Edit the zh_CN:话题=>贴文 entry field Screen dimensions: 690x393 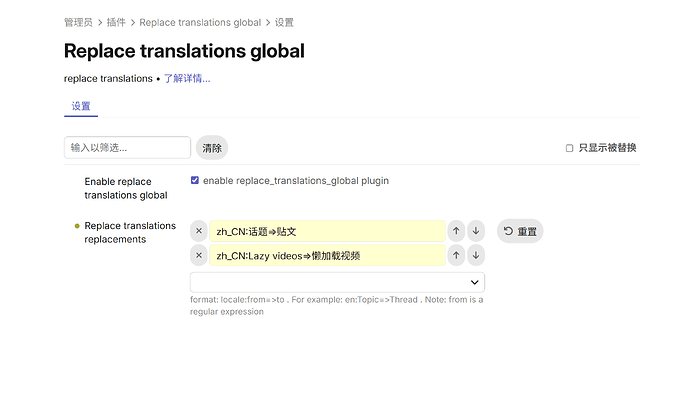pyautogui.click(x=328, y=231)
